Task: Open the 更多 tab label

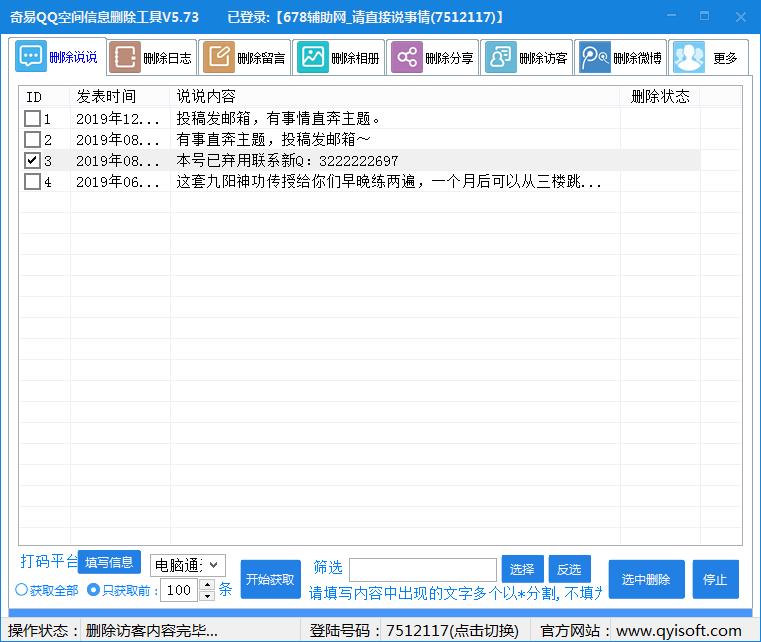Action: point(725,58)
